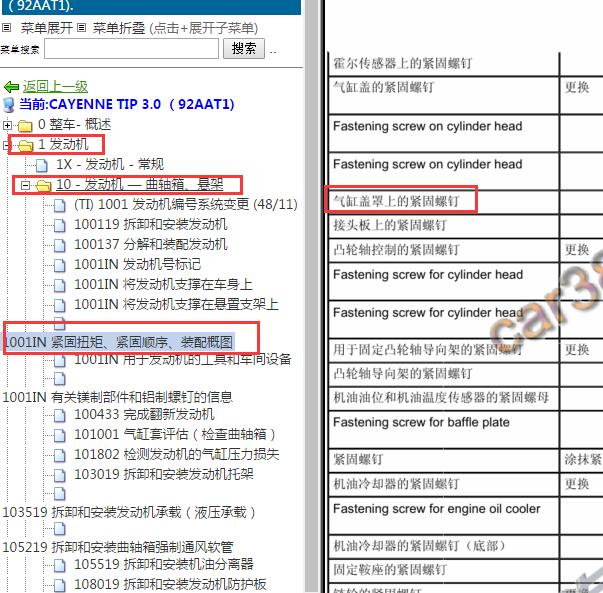Screen dimensions: 603x593
Task: Collapse the 1 发动机 folder node
Action: point(6,145)
